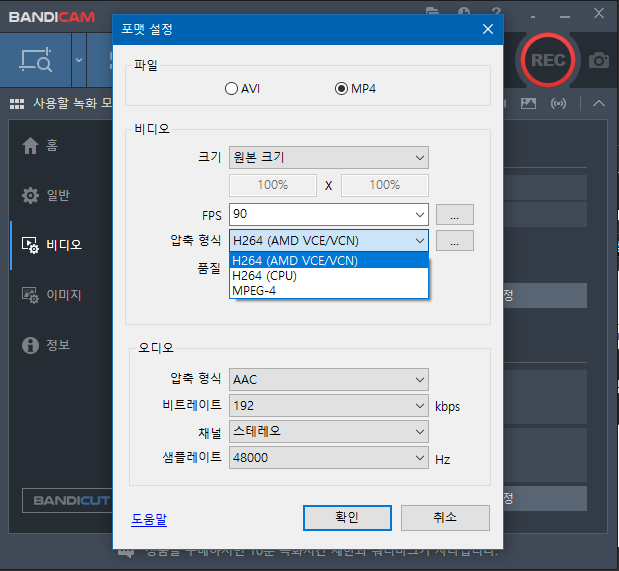Click the BANDICUT button
This screenshot has height=571, width=619.
(67, 500)
